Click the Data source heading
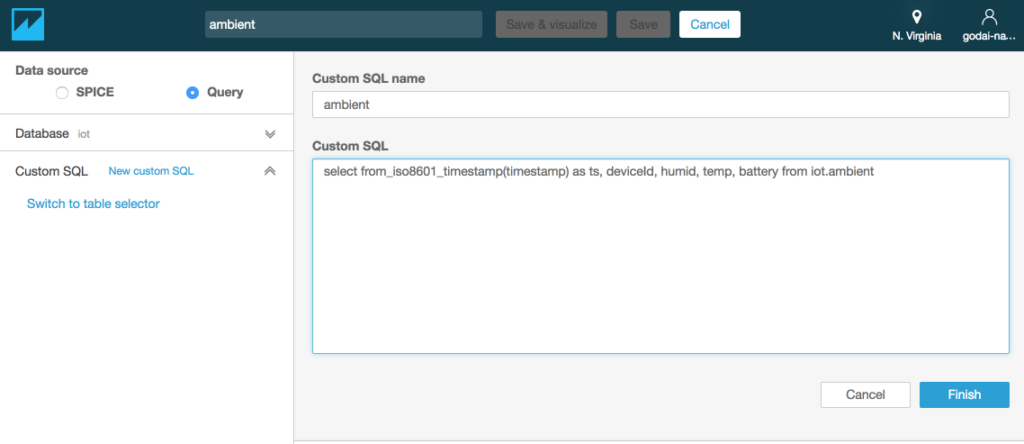The width and height of the screenshot is (1024, 444). tap(52, 70)
